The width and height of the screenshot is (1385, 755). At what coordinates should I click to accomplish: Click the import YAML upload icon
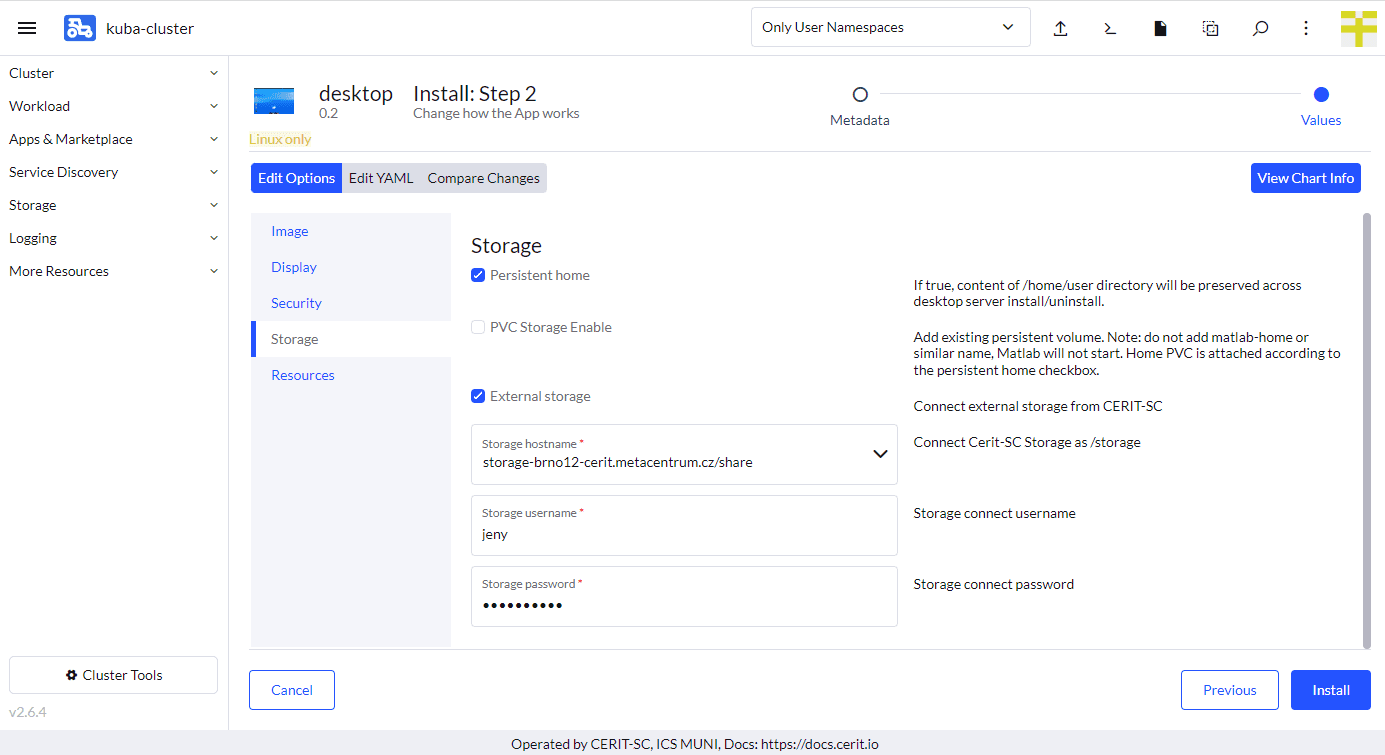(x=1060, y=28)
